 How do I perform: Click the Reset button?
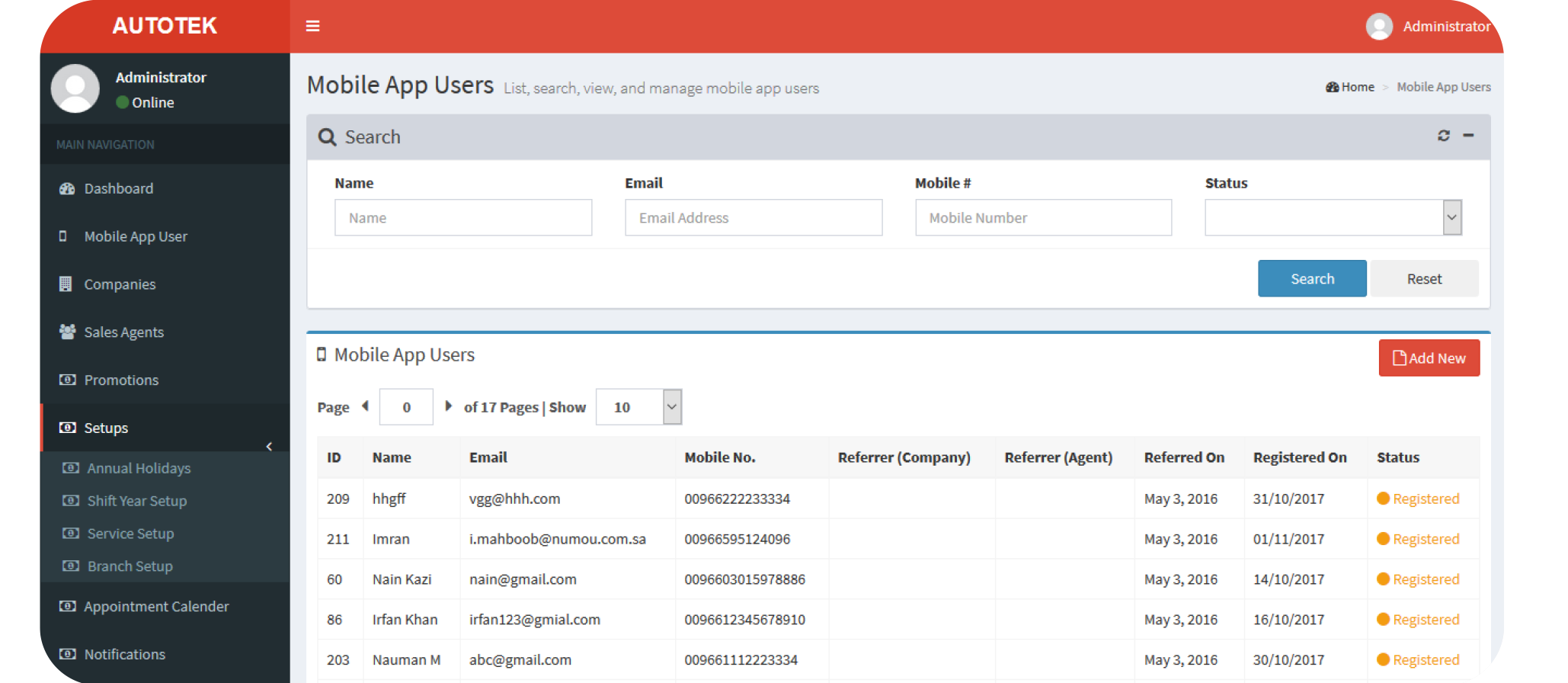(x=1424, y=278)
